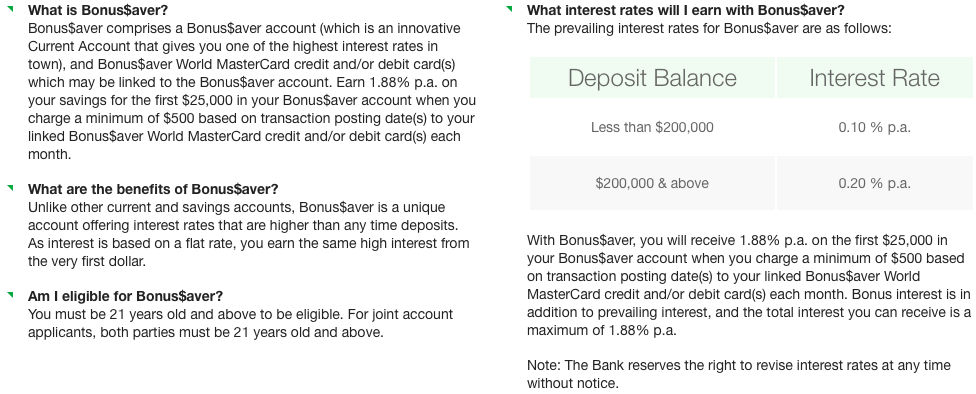Select the '0.20 % p.a.' rate cell

tap(875, 183)
